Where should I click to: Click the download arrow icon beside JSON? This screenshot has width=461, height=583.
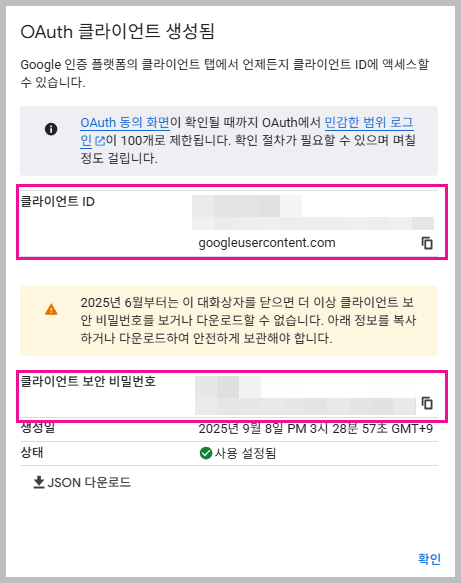click(39, 482)
